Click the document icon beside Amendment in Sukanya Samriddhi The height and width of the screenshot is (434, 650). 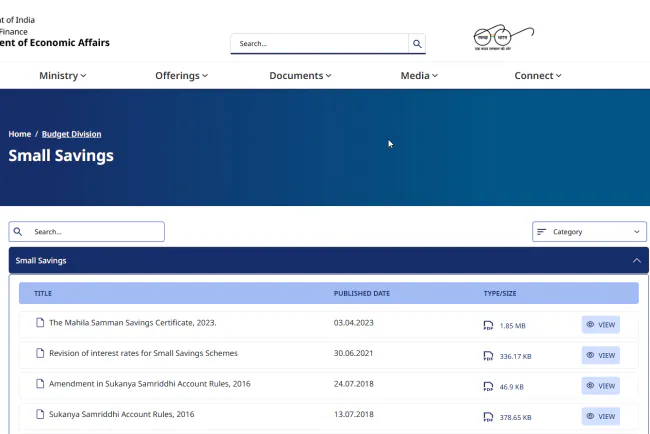coord(40,384)
